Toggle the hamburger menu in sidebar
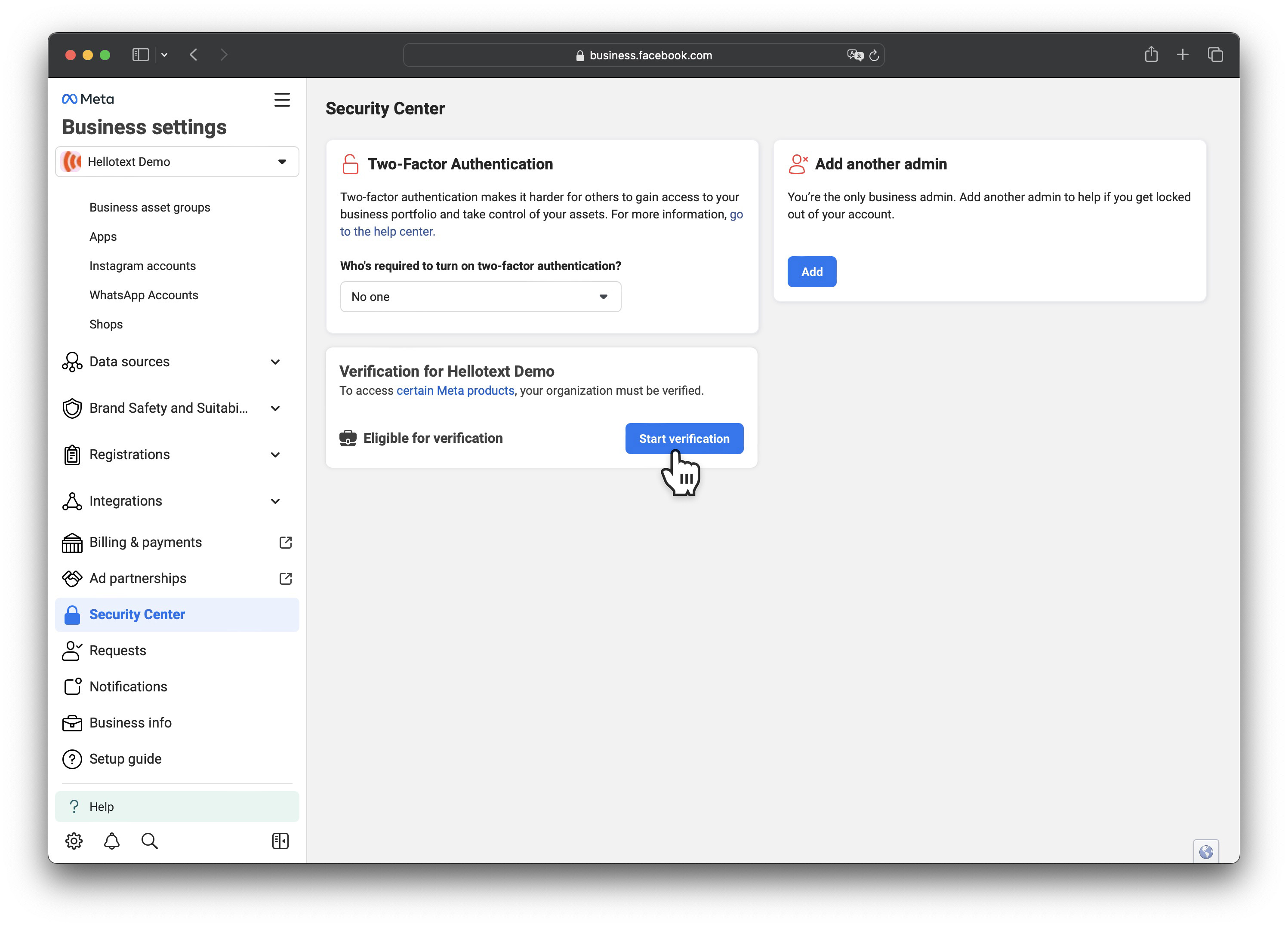 (282, 100)
